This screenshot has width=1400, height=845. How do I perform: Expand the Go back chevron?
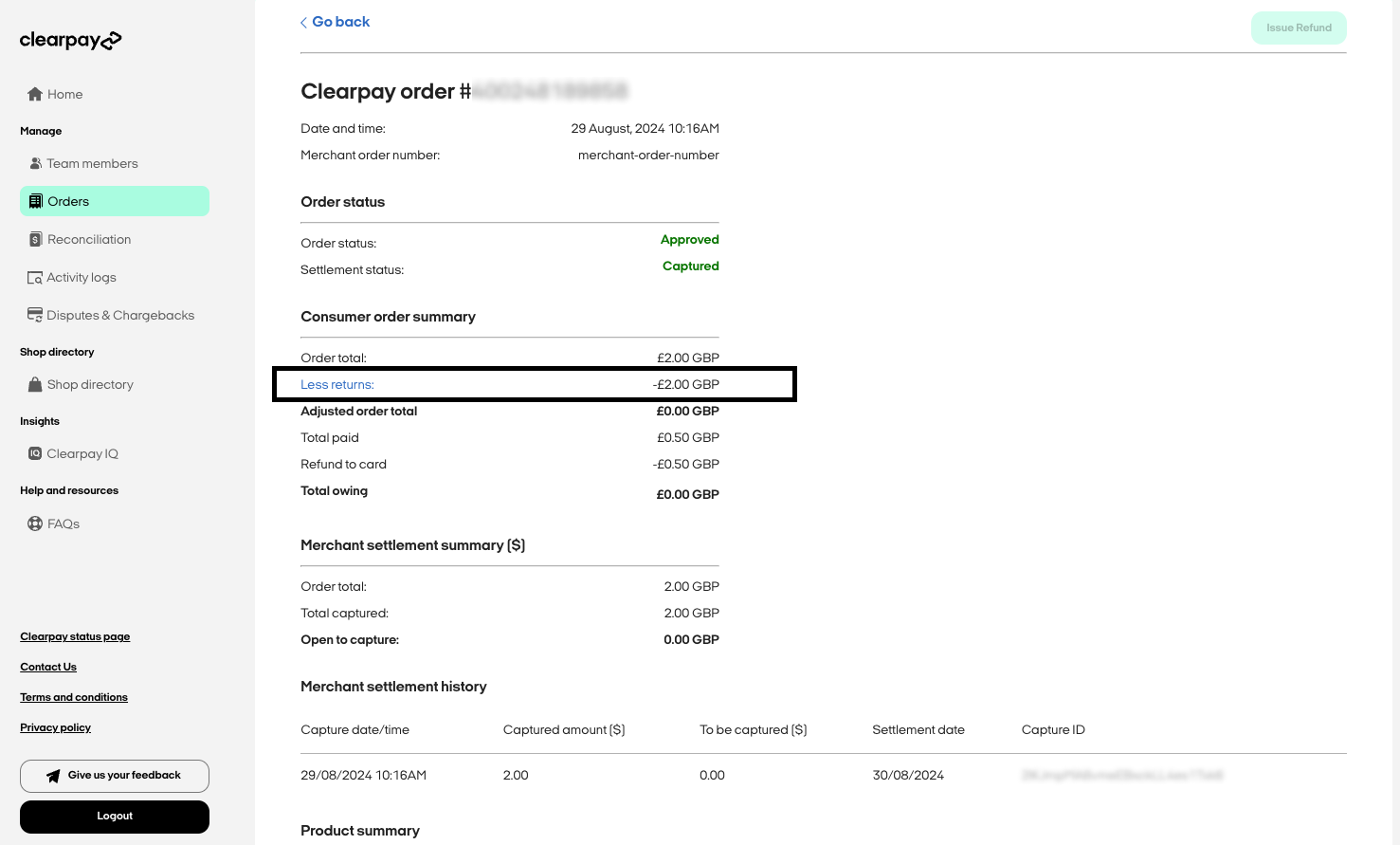[302, 22]
